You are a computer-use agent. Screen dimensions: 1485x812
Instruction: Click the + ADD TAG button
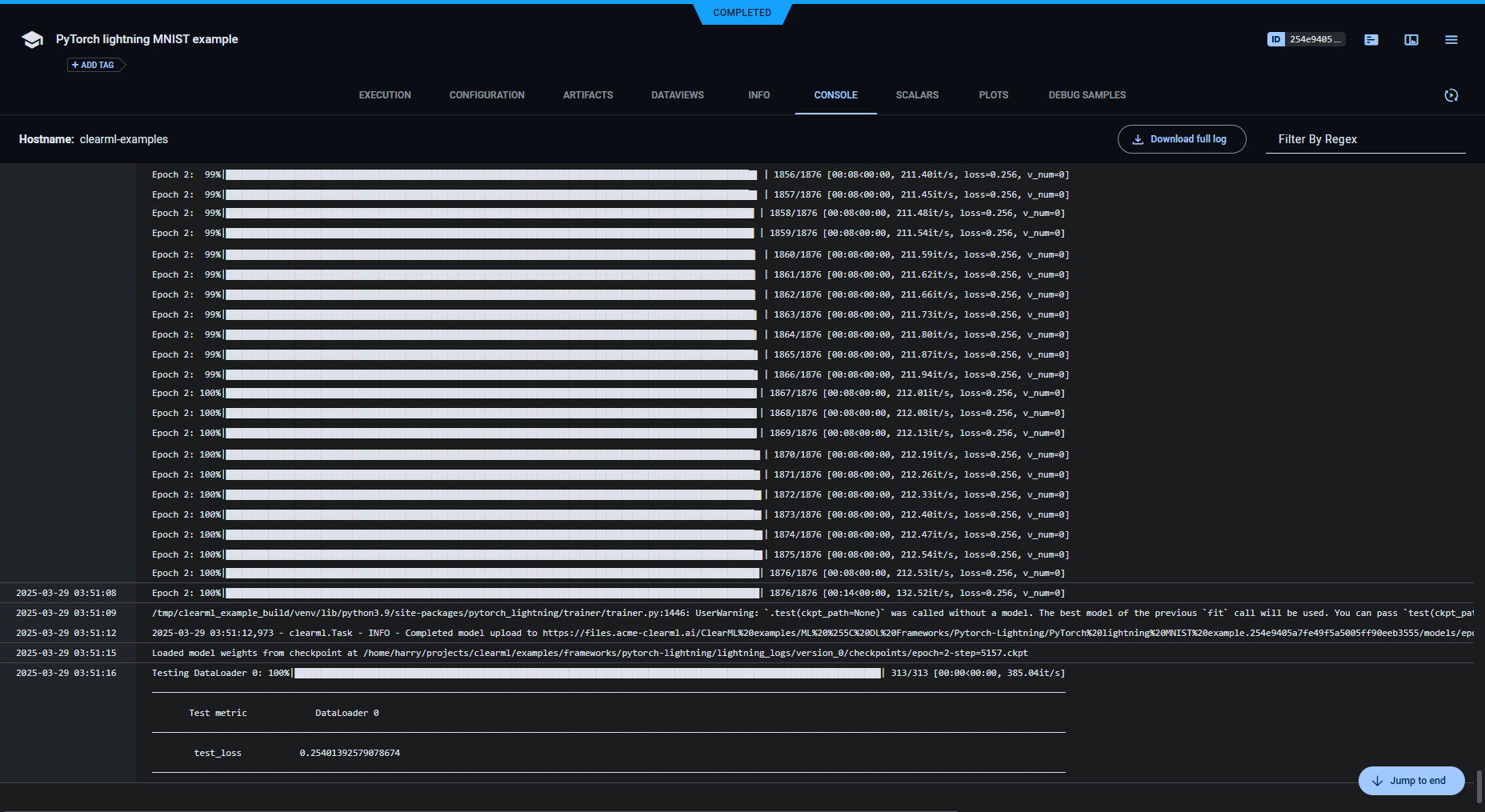coord(94,65)
